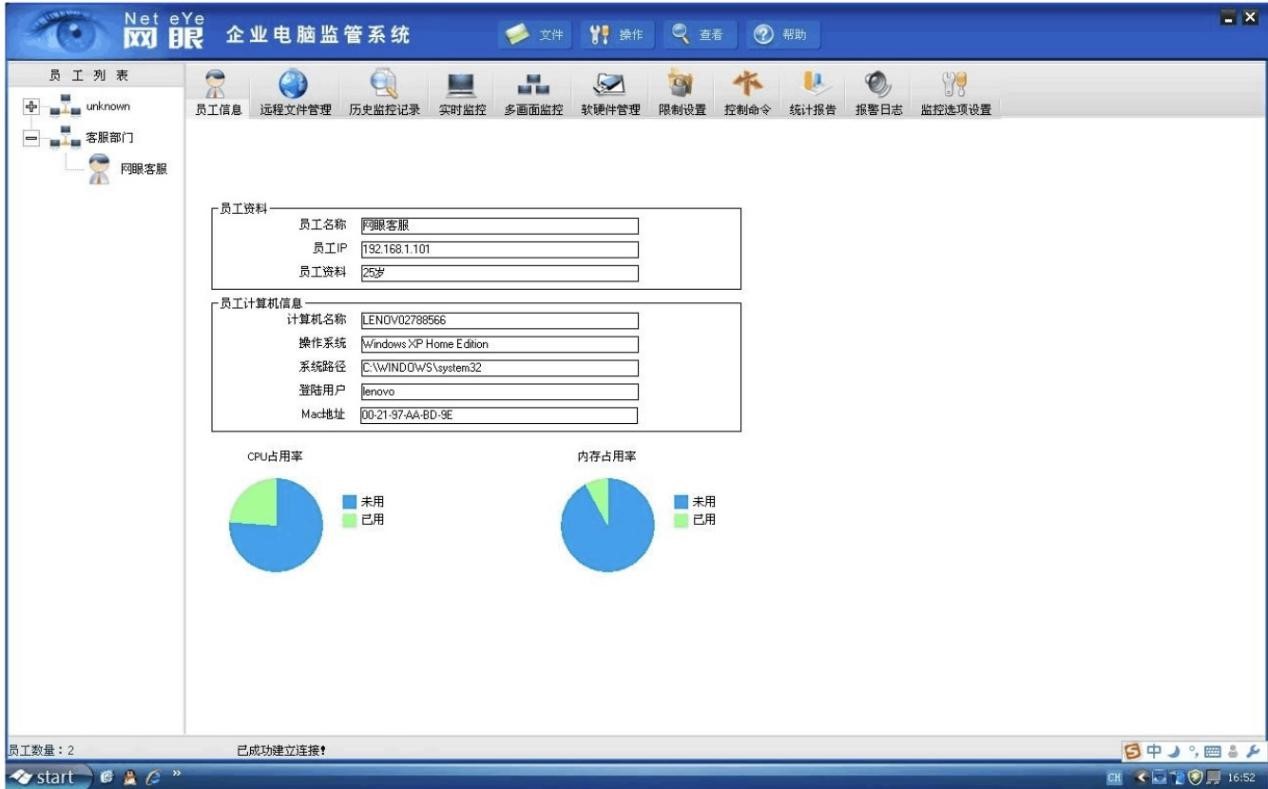Screen dimensions: 1268x789
Task: Select the 多画面监控 icon
Action: [x=533, y=85]
